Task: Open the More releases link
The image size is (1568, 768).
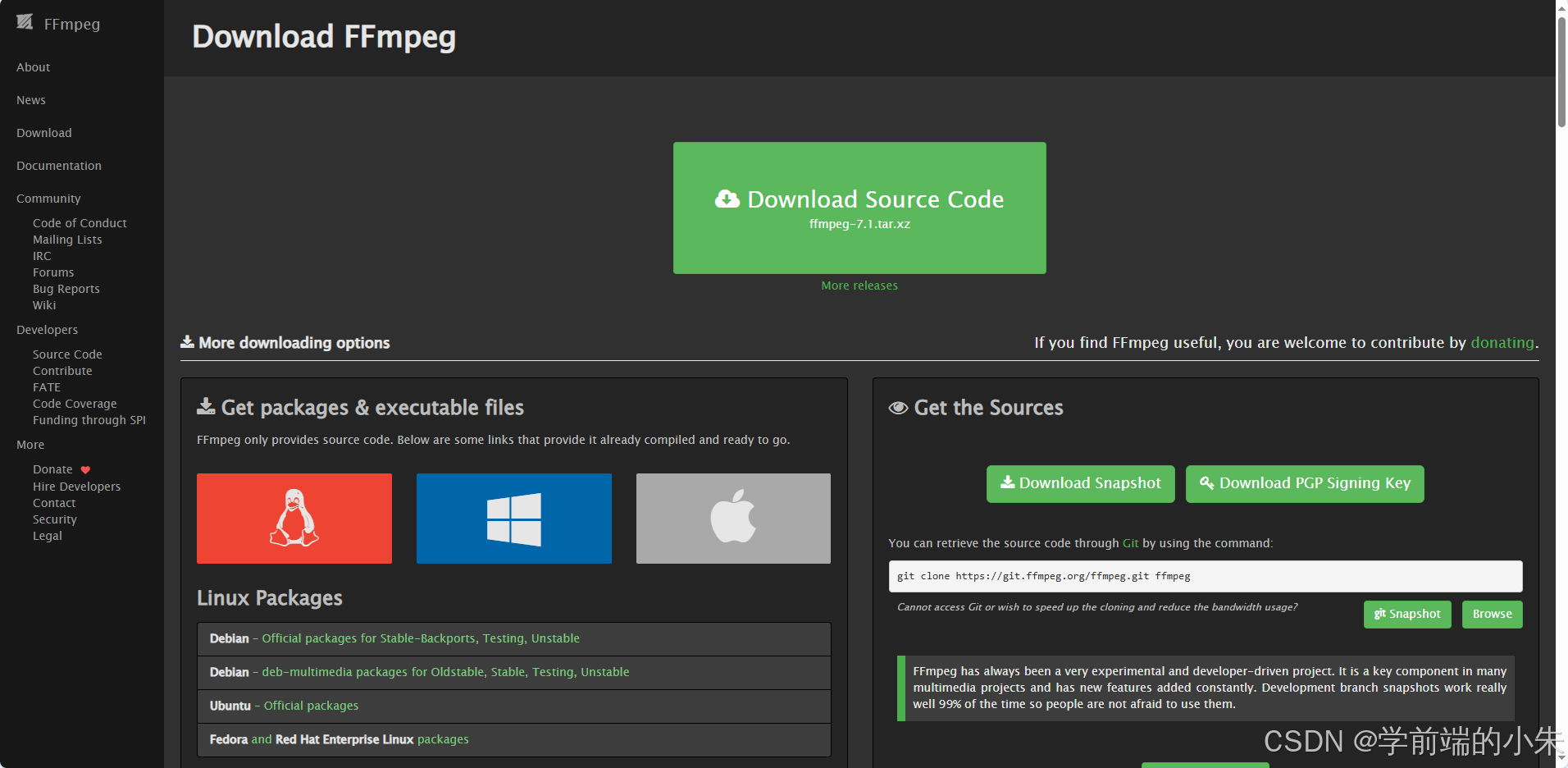Action: click(x=859, y=286)
